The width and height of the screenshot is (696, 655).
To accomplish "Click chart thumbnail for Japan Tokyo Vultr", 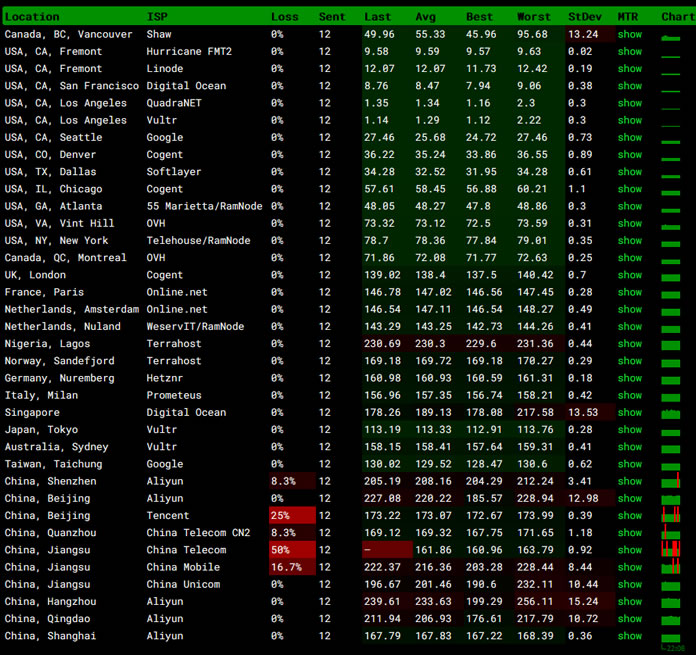I will 671,430.
